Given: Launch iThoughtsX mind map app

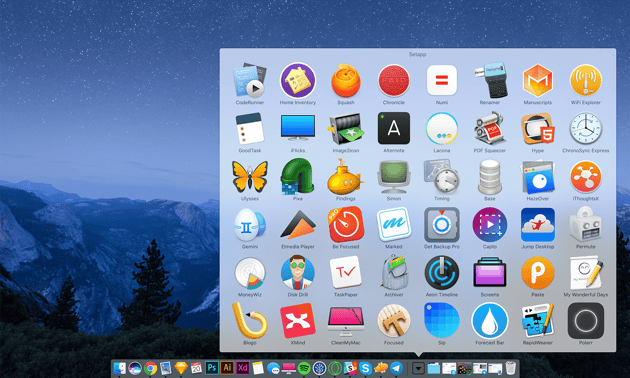Looking at the screenshot, I should pyautogui.click(x=586, y=176).
